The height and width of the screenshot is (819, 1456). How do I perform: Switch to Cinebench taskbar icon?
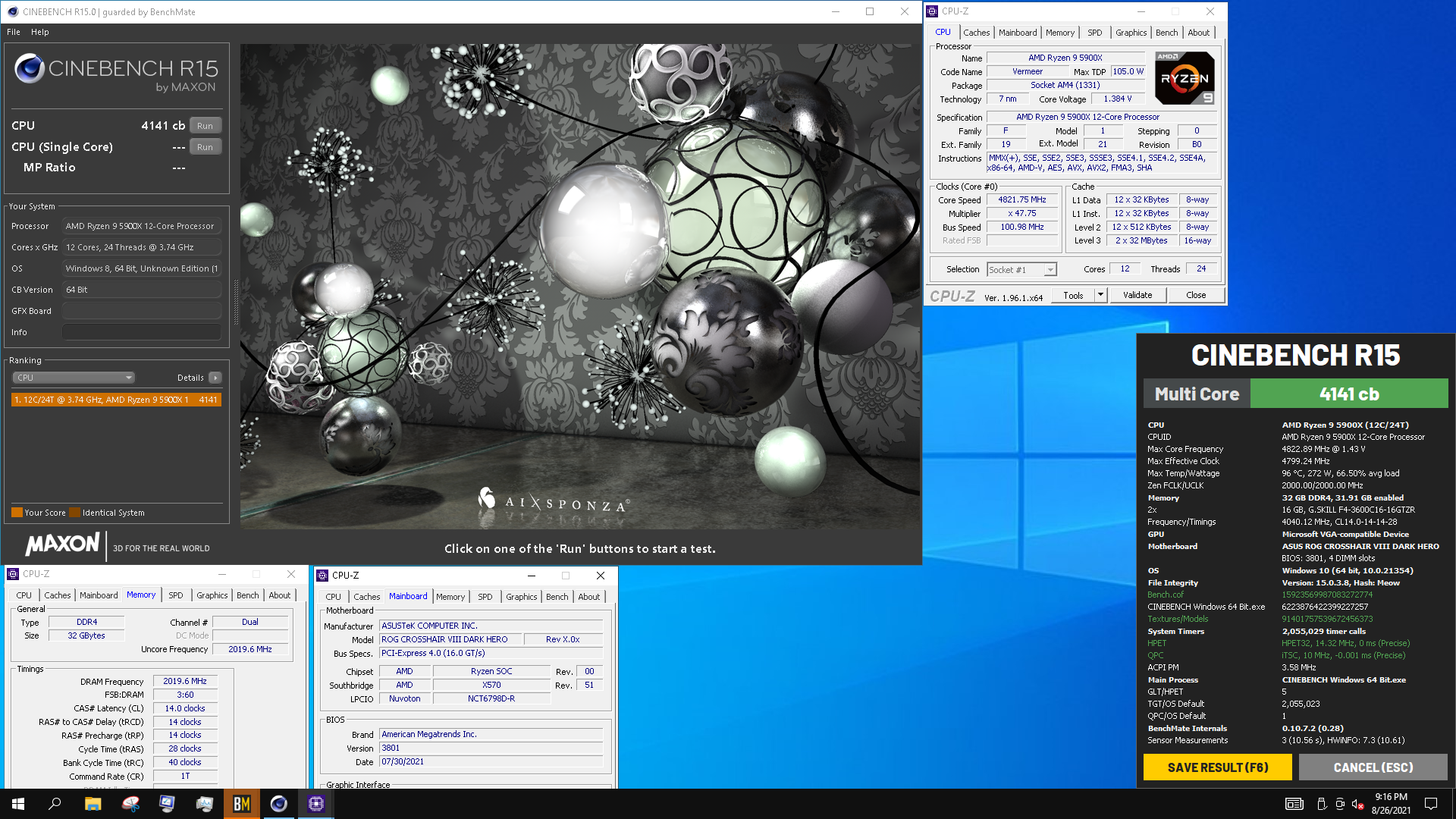(x=278, y=804)
